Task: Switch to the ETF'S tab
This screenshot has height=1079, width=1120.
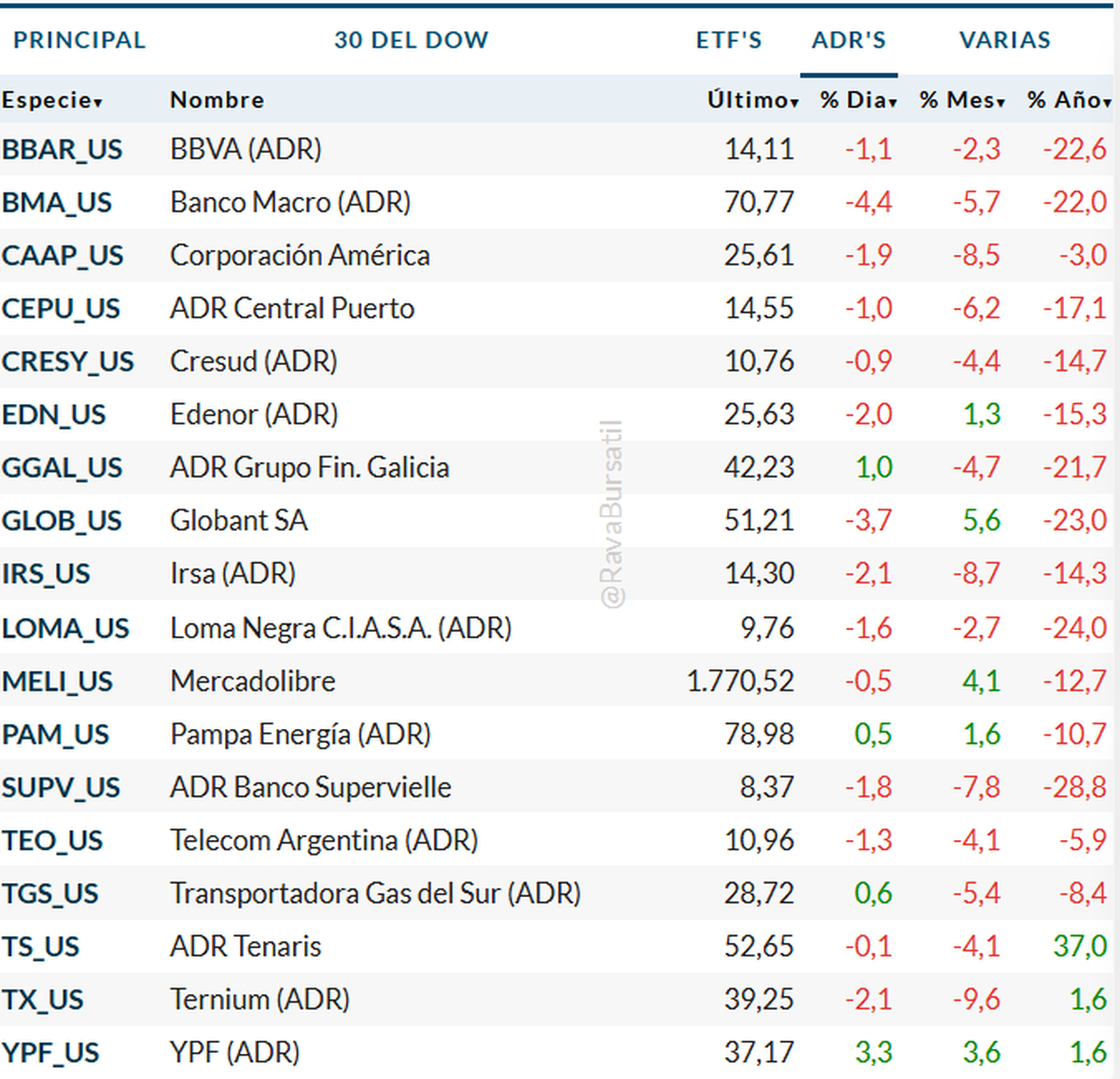Action: 729,40
